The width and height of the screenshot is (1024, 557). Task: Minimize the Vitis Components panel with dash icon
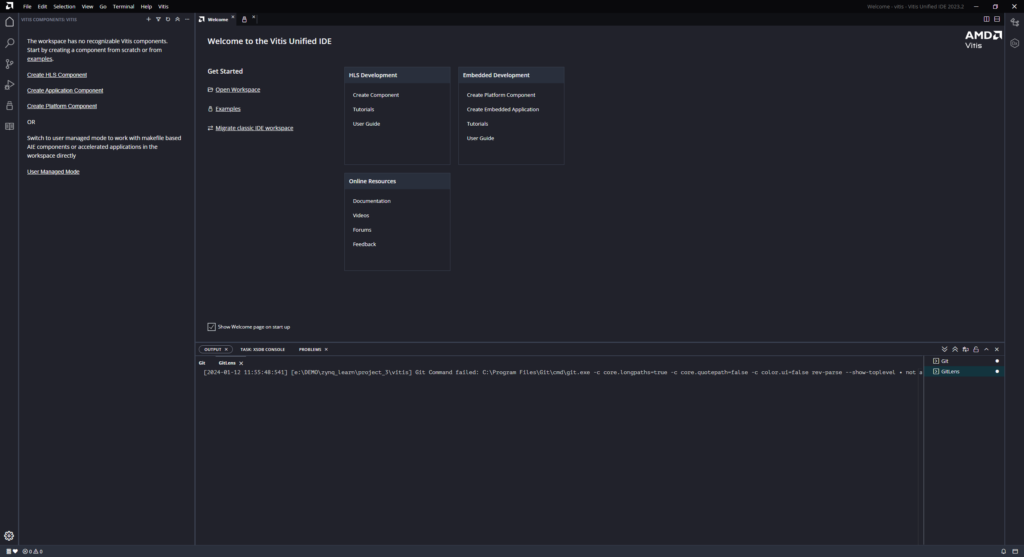point(187,20)
